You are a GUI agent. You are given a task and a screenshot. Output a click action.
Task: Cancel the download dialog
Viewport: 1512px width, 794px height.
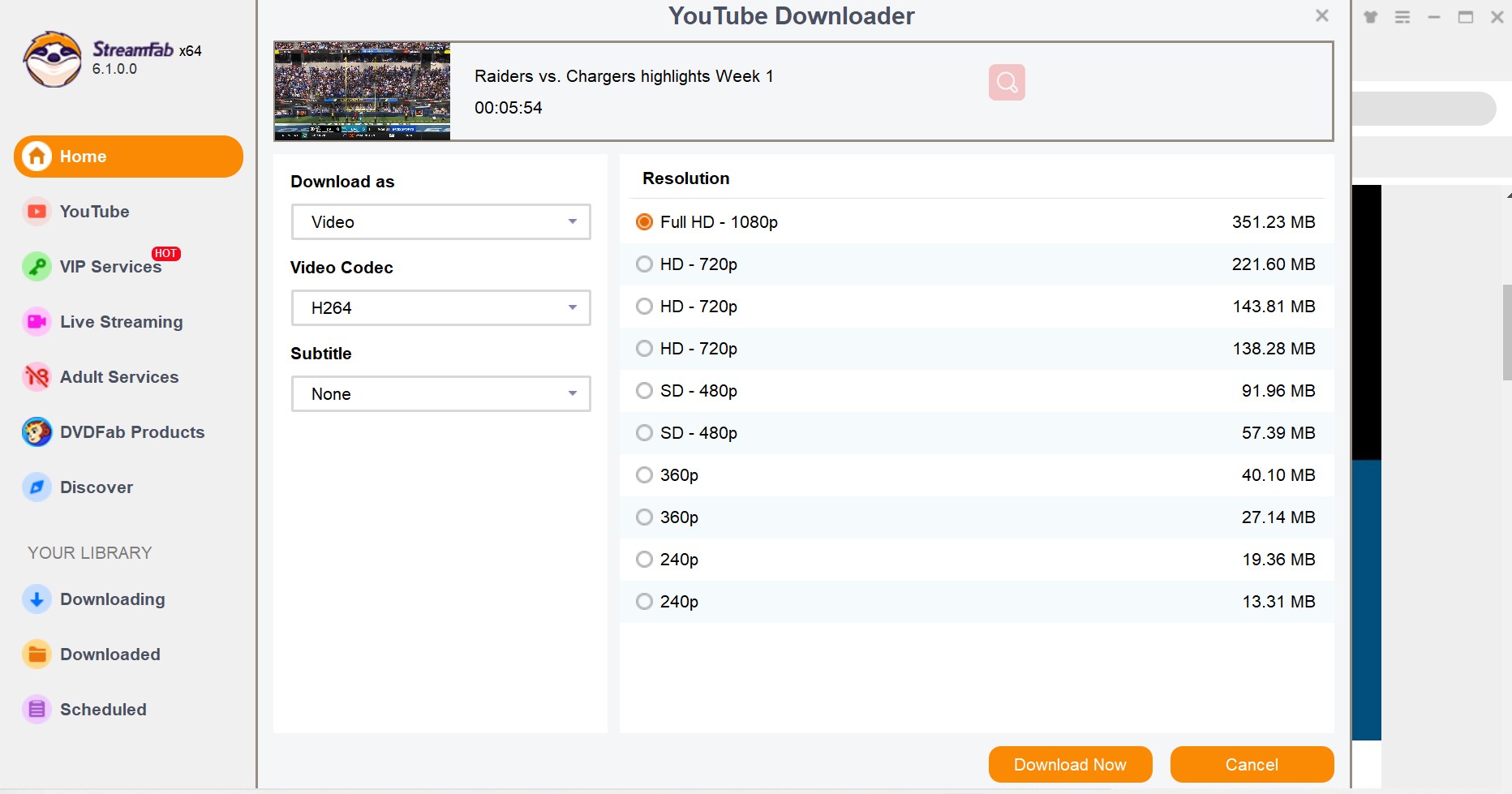pos(1252,765)
